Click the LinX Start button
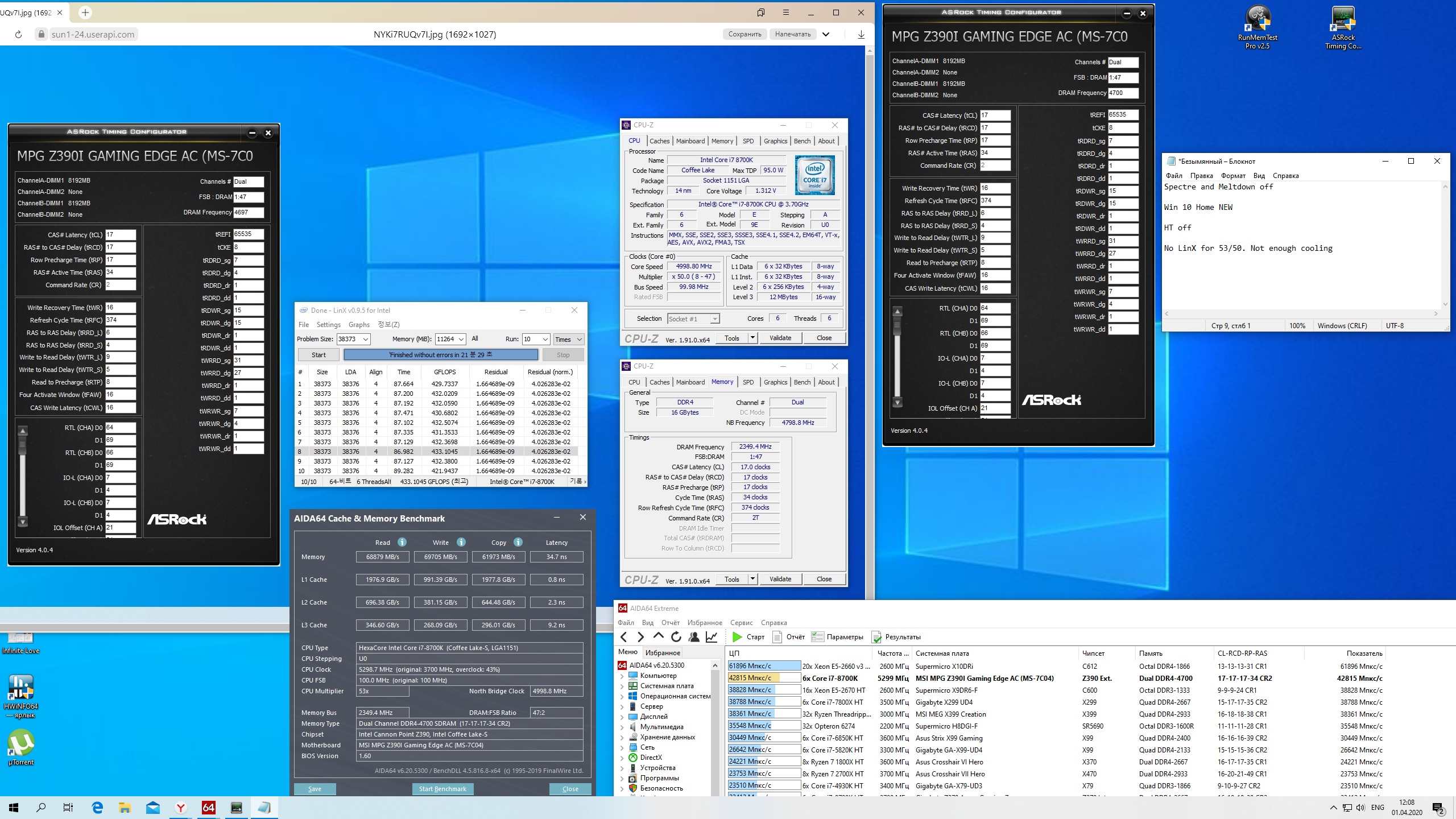Image resolution: width=1456 pixels, height=819 pixels. (318, 355)
